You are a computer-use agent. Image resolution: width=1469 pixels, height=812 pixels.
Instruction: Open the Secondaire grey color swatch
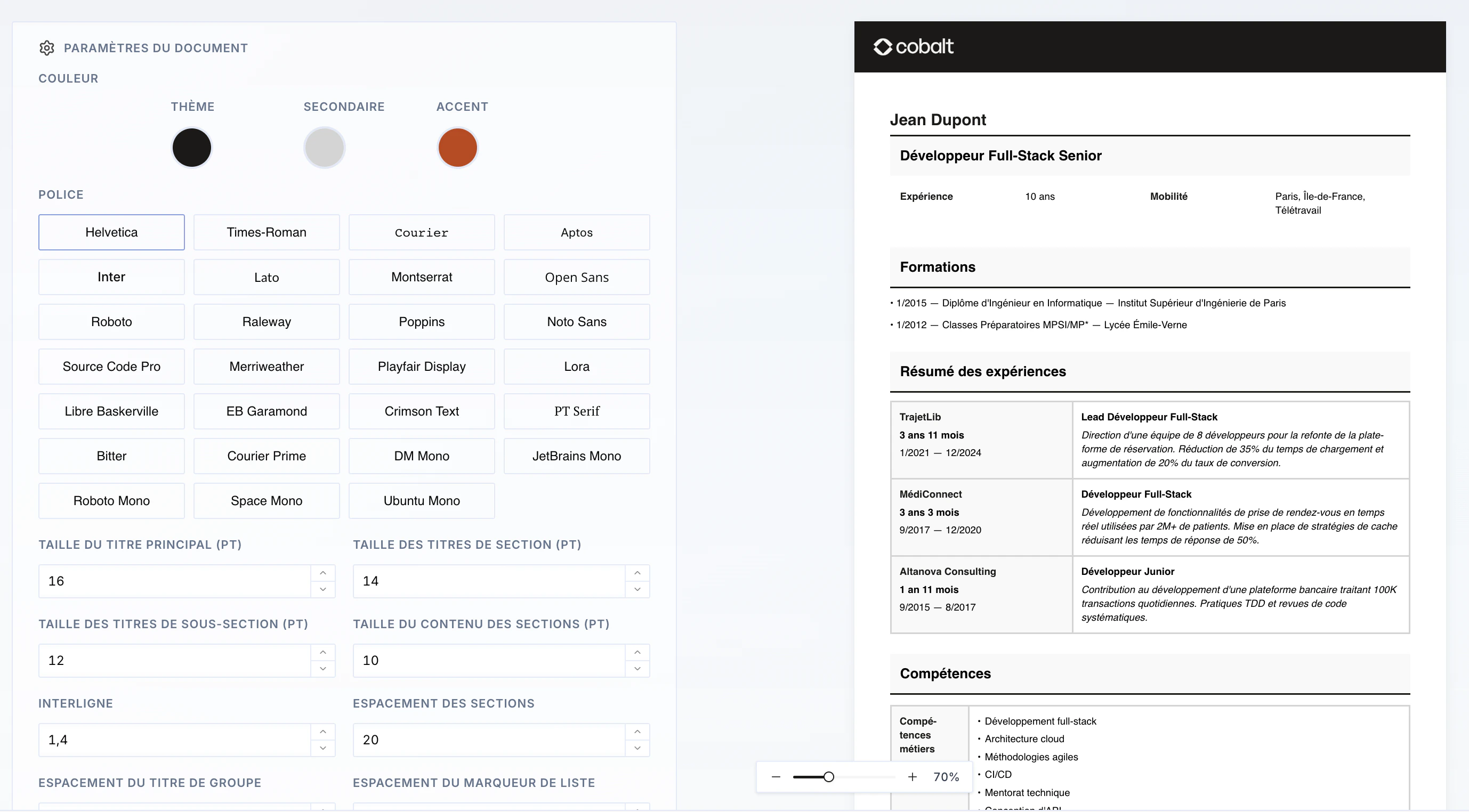point(325,148)
